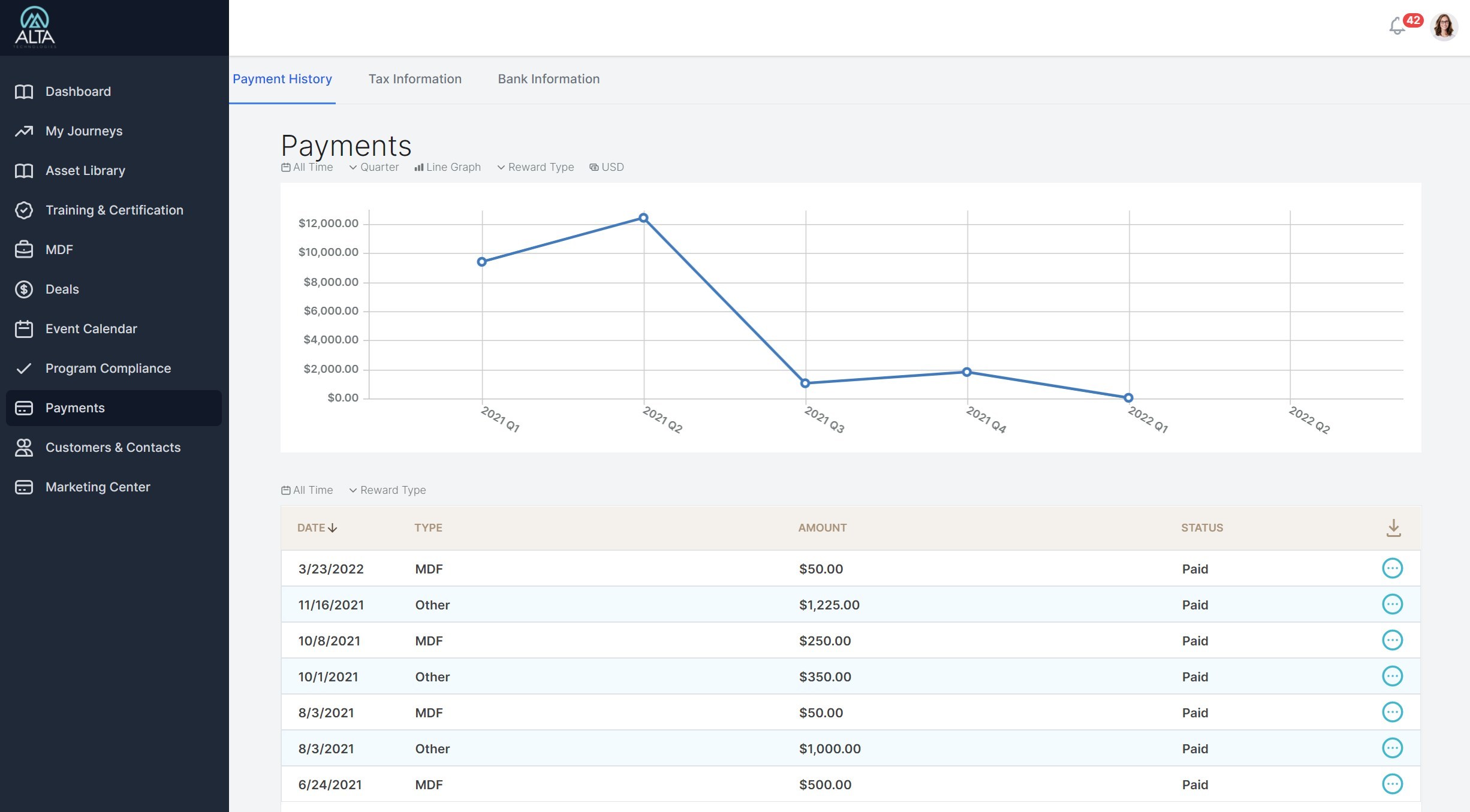
Task: Open row options for 6/24/2021 payment
Action: [x=1392, y=784]
